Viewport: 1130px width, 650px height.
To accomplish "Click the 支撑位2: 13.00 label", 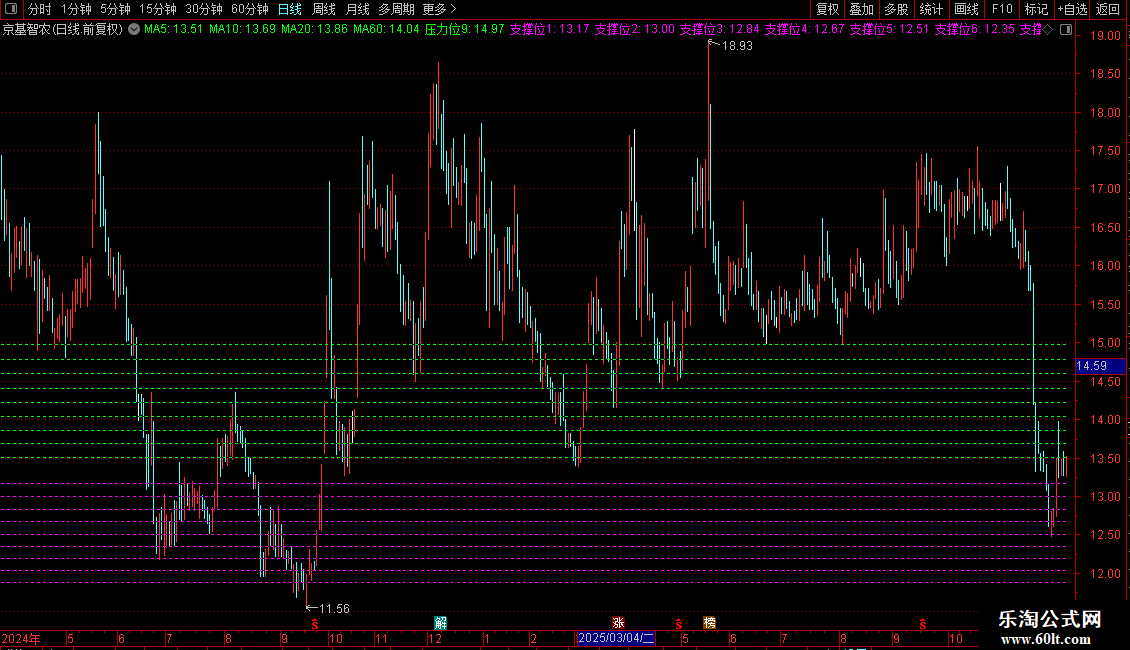I will pos(634,30).
